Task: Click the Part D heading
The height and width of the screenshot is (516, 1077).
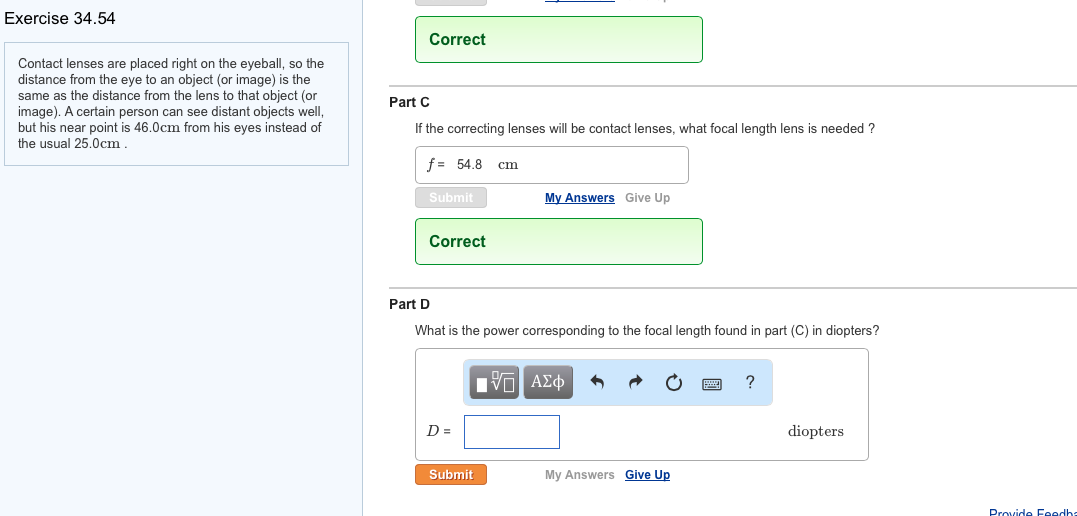Action: pos(409,304)
